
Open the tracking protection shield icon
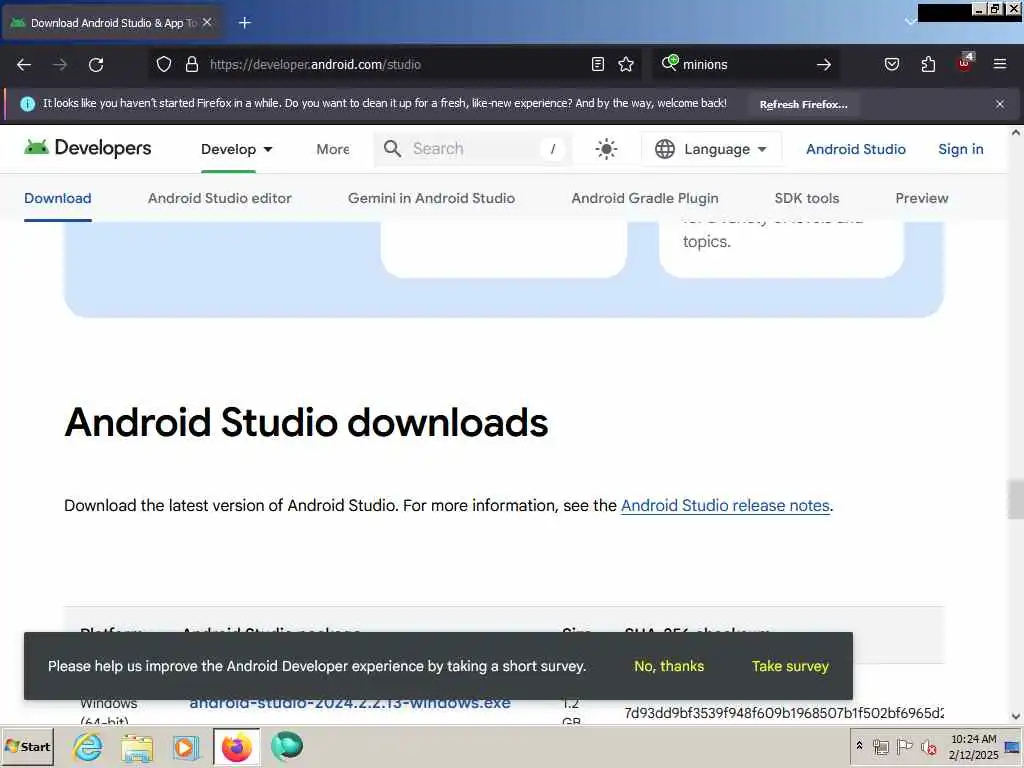[164, 64]
